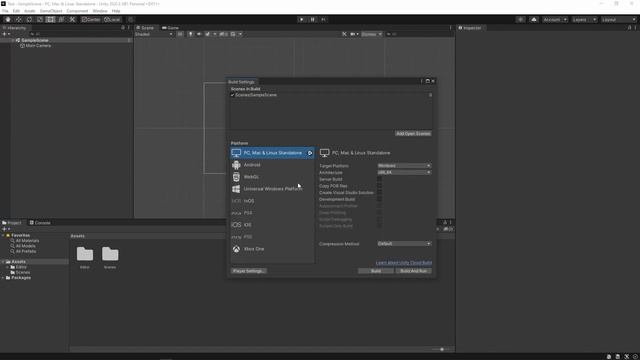Click the Play button
Image resolution: width=640 pixels, height=360 pixels.
point(302,20)
